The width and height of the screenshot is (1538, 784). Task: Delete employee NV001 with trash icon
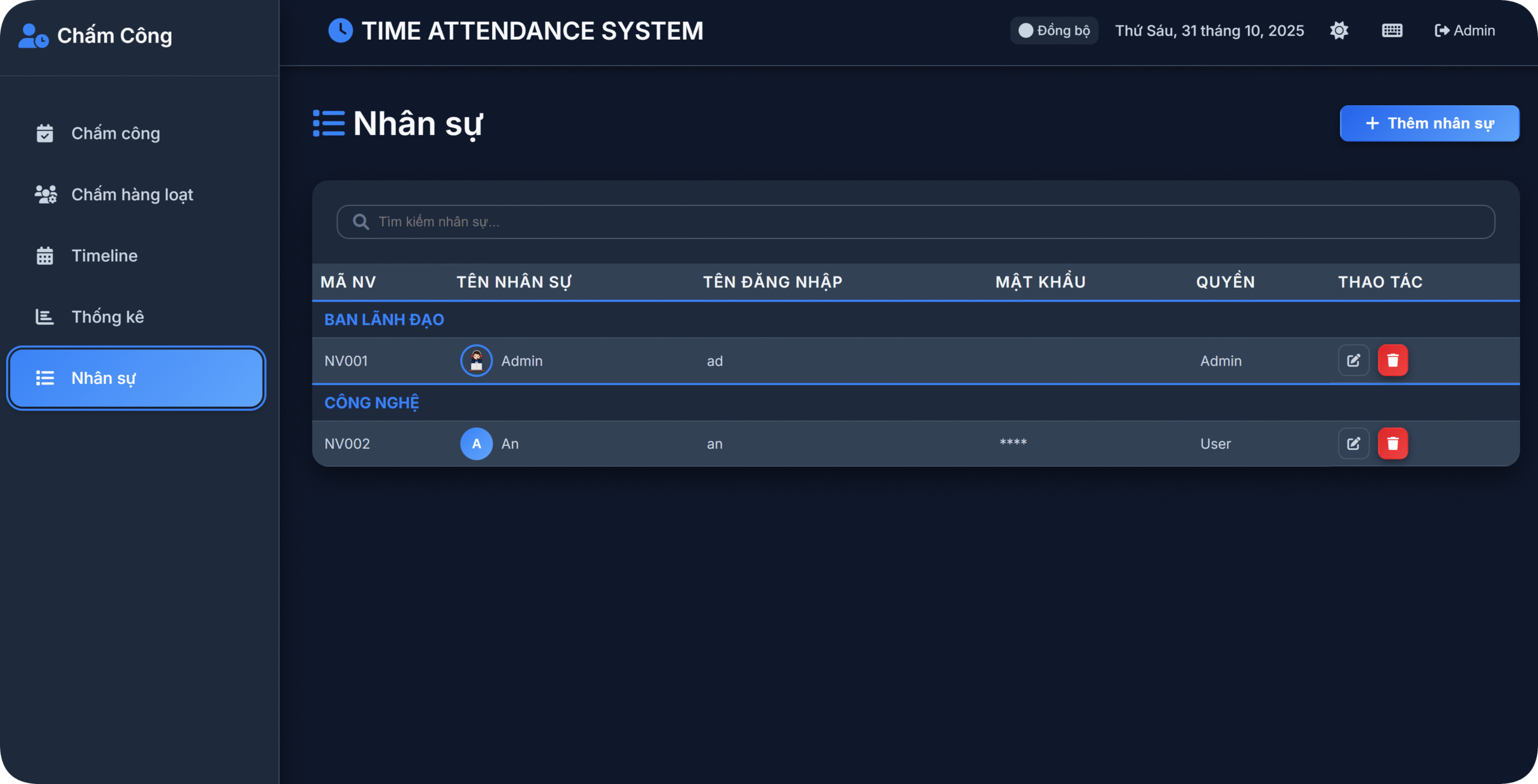(x=1393, y=360)
